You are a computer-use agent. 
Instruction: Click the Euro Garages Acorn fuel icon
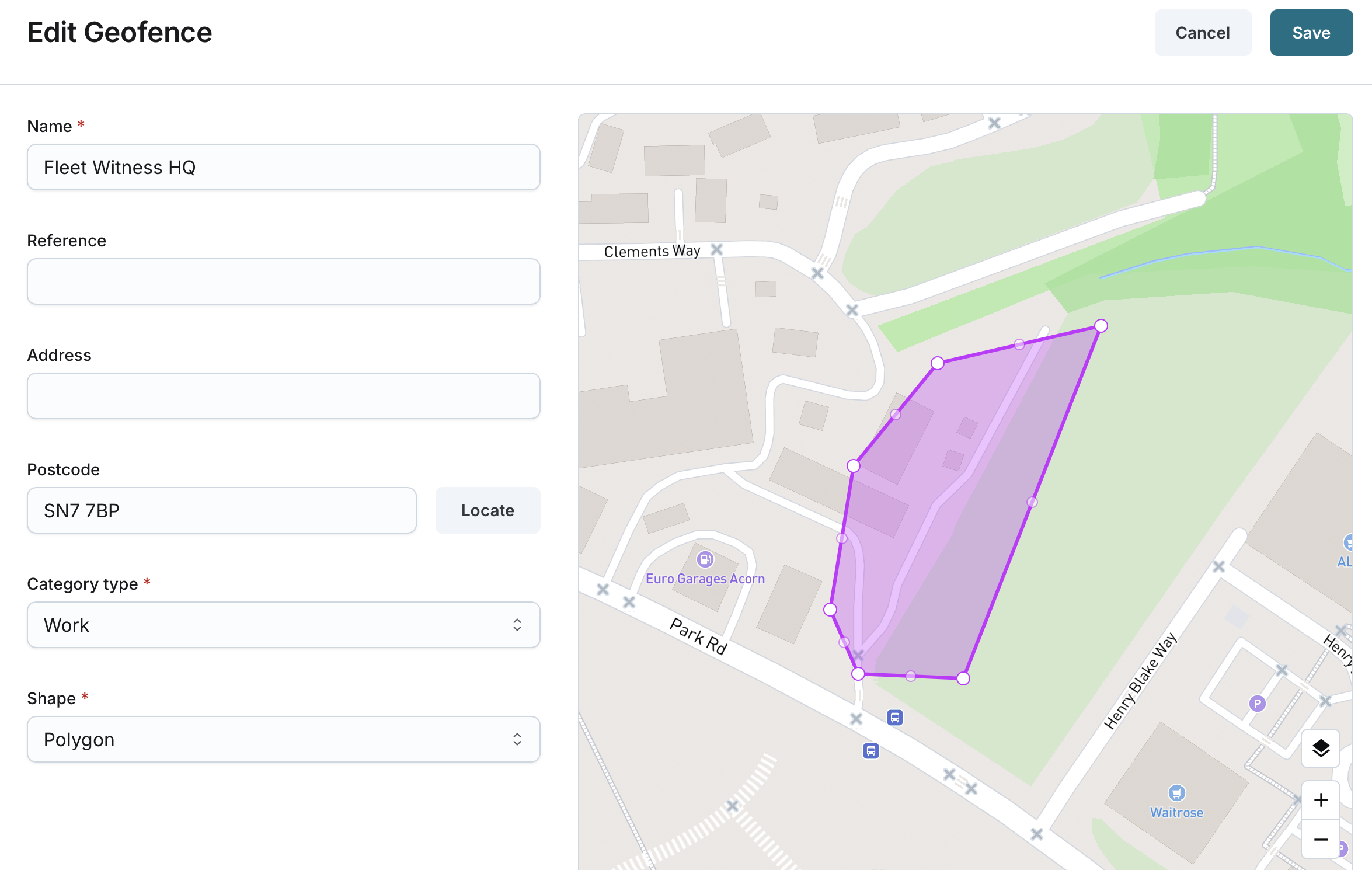pos(705,559)
